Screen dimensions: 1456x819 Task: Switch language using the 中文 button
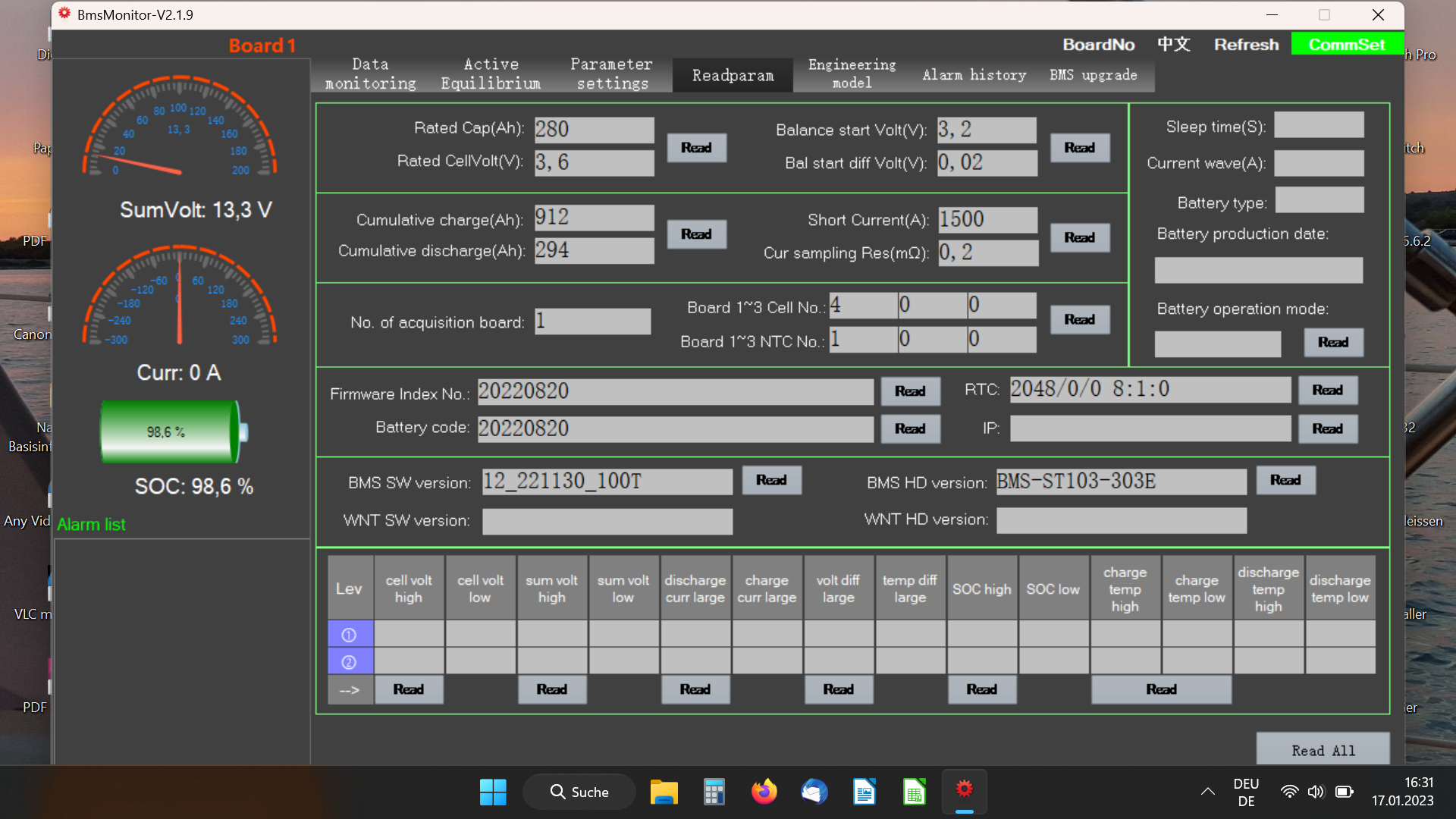[1173, 45]
